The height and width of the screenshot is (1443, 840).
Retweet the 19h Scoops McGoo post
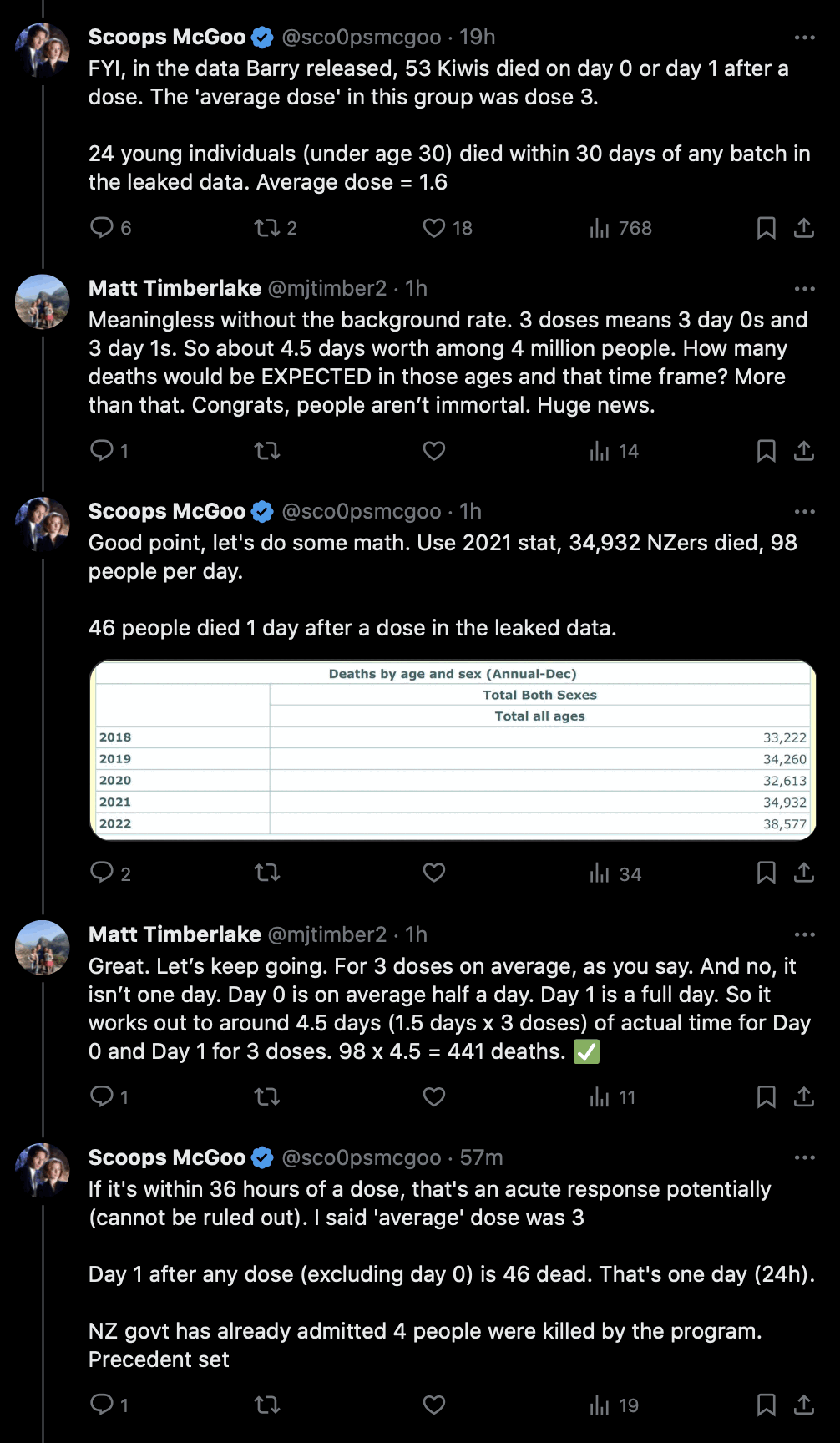click(267, 228)
